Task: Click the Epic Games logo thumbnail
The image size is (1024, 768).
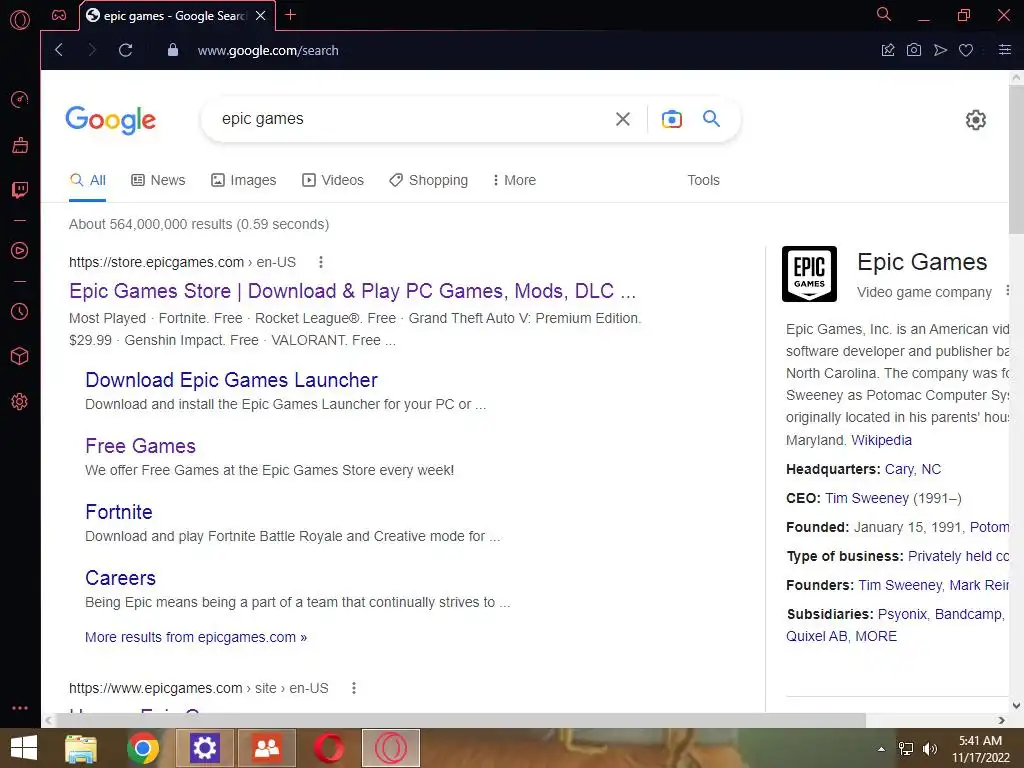Action: [809, 274]
